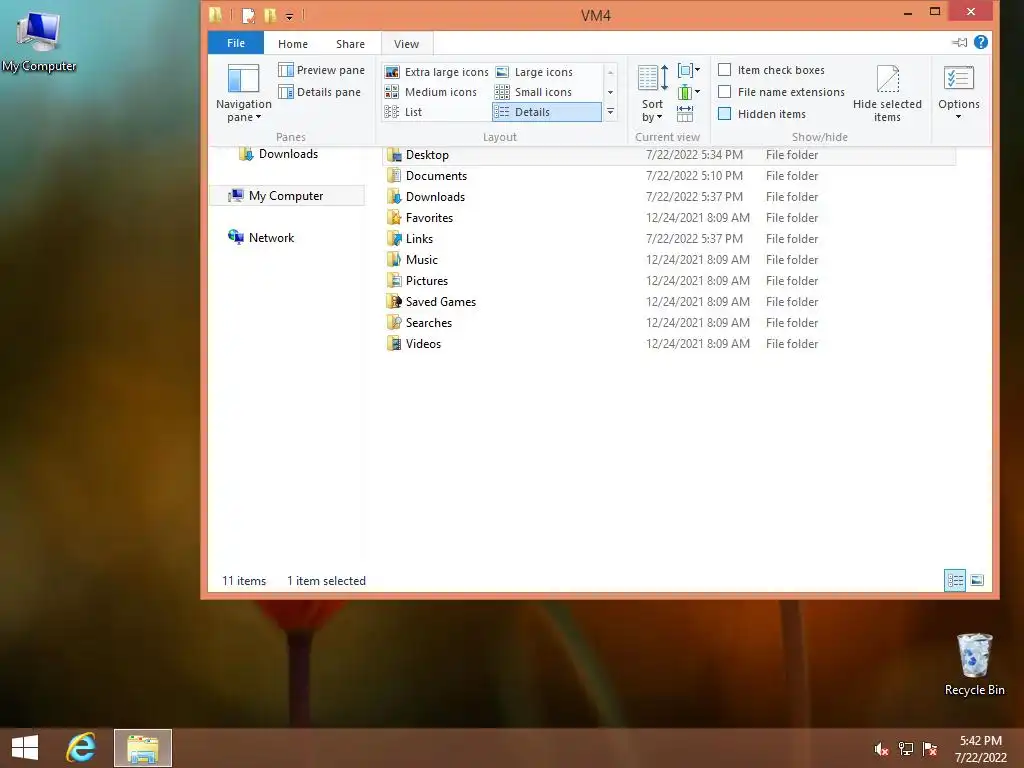Expand the Options dropdown arrow
The height and width of the screenshot is (768, 1024).
point(958,117)
